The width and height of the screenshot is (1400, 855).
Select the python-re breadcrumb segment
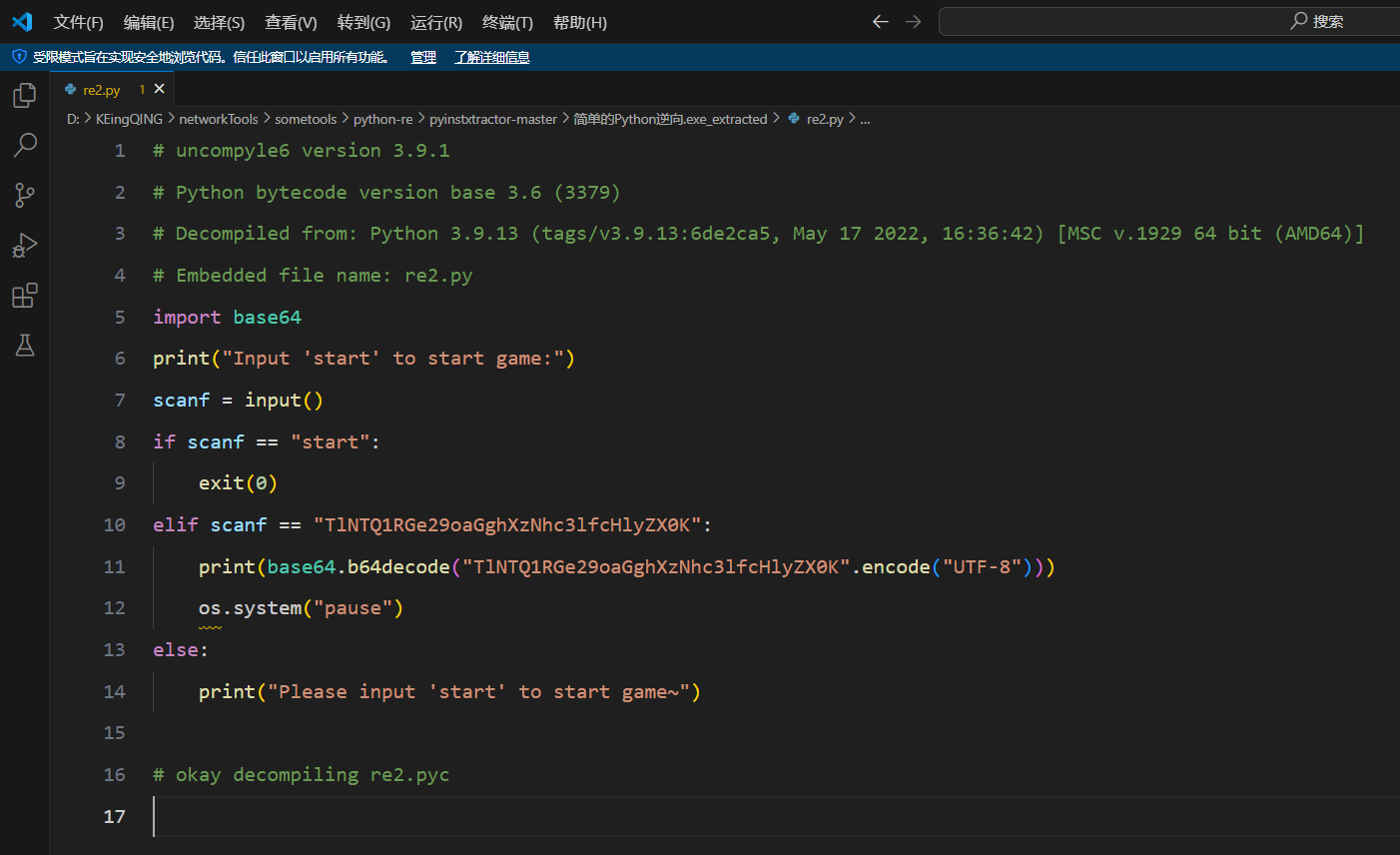[x=382, y=119]
